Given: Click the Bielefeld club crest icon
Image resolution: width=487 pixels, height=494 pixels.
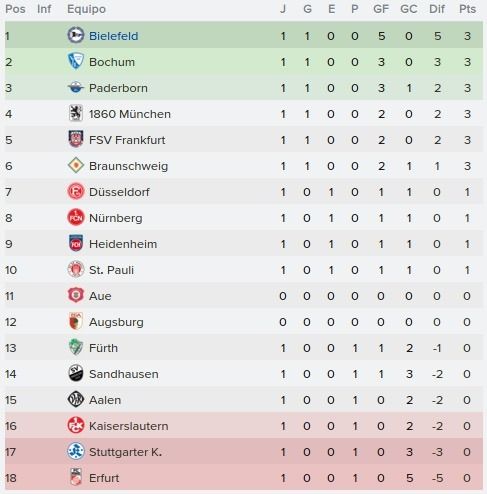Looking at the screenshot, I should (76, 35).
